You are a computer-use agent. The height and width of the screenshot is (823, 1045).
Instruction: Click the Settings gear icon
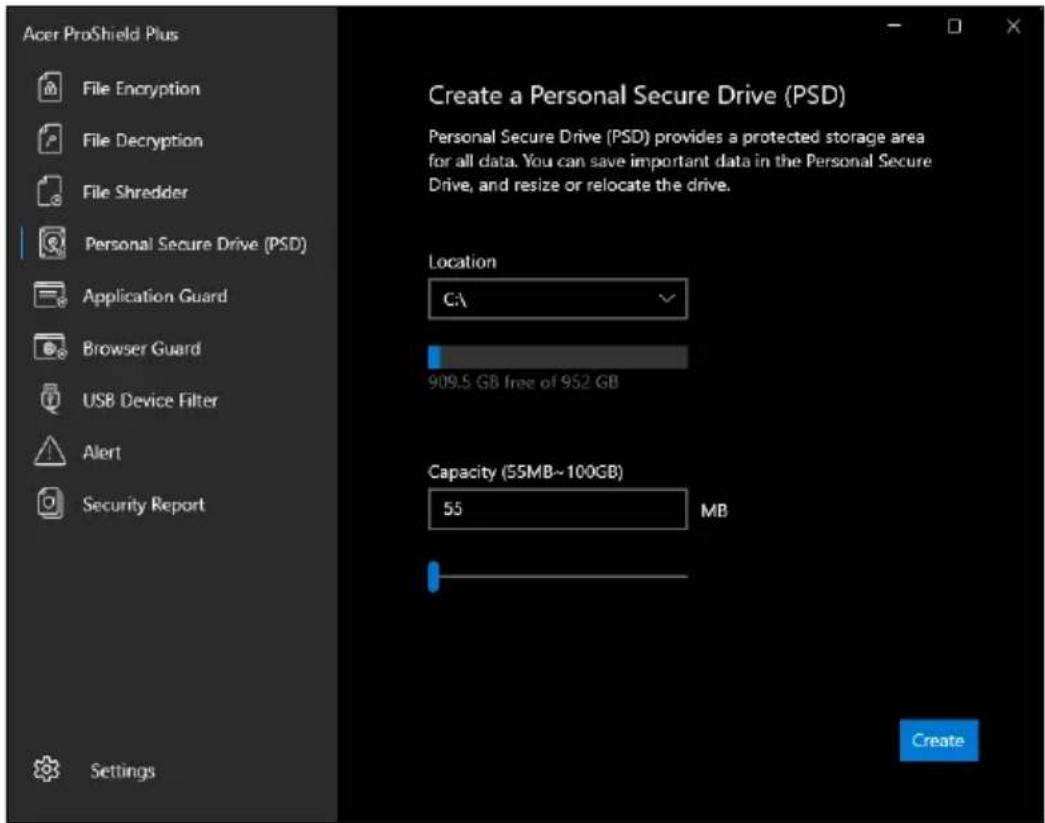(47, 769)
